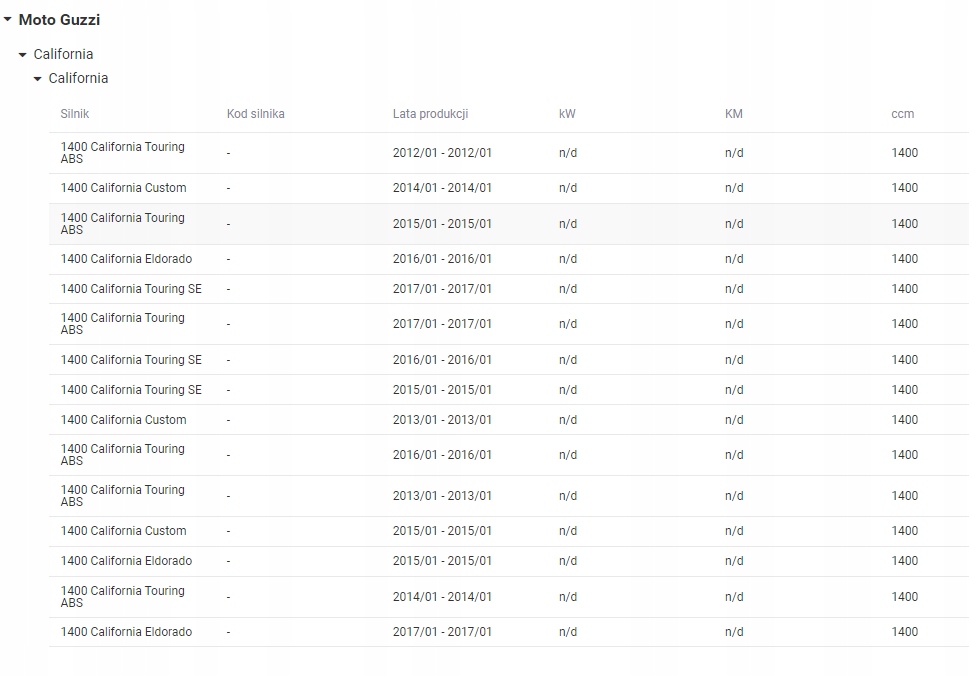Click the 'KM' column header
The image size is (969, 676).
pos(734,114)
